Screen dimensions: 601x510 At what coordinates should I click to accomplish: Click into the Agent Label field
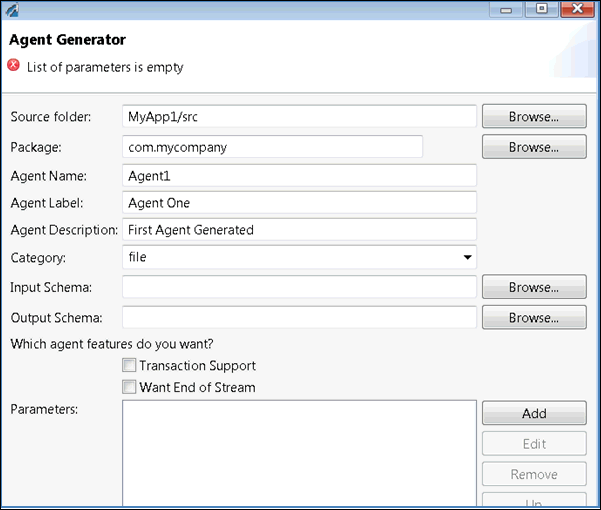299,203
